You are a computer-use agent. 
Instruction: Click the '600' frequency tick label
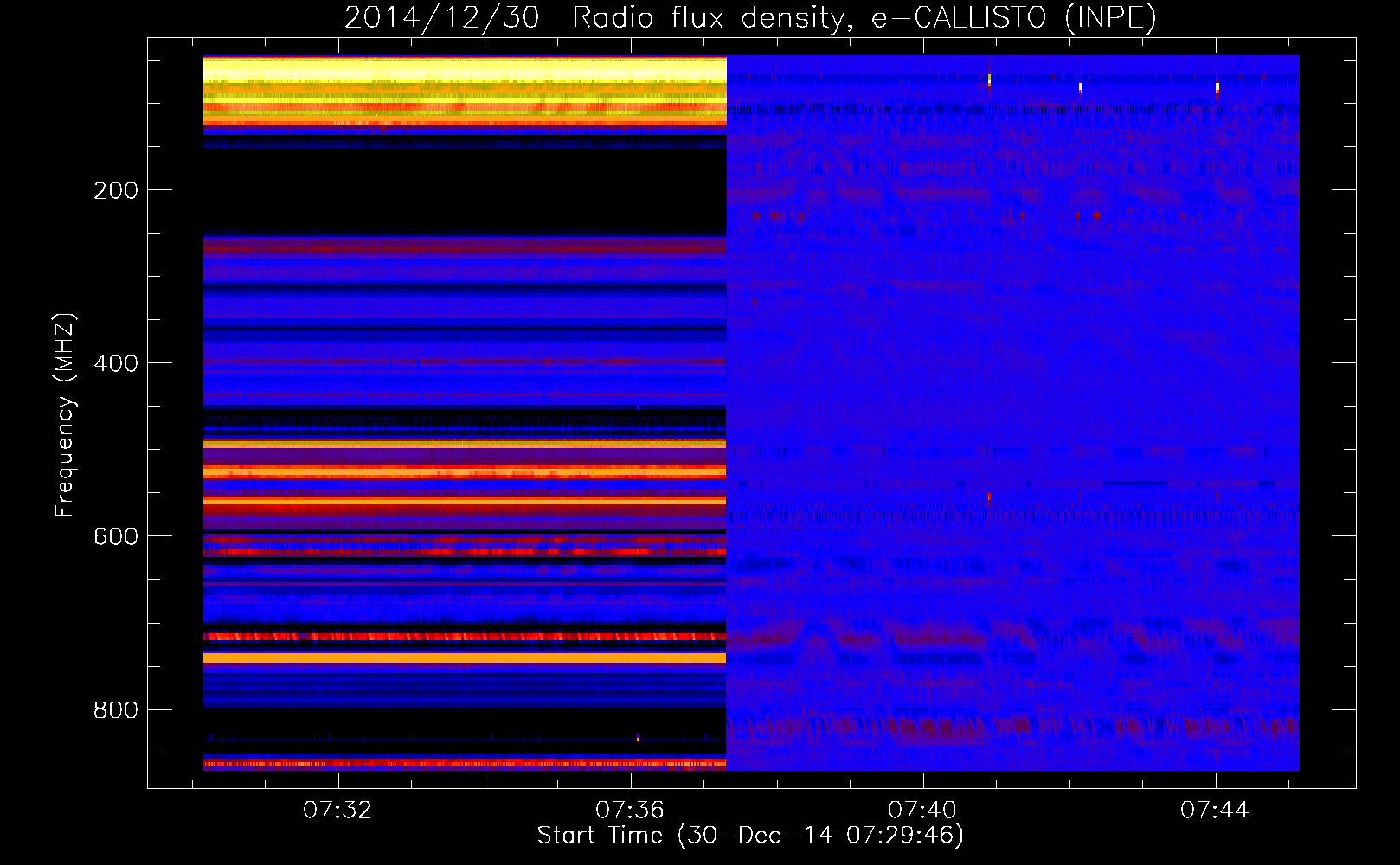tap(116, 536)
